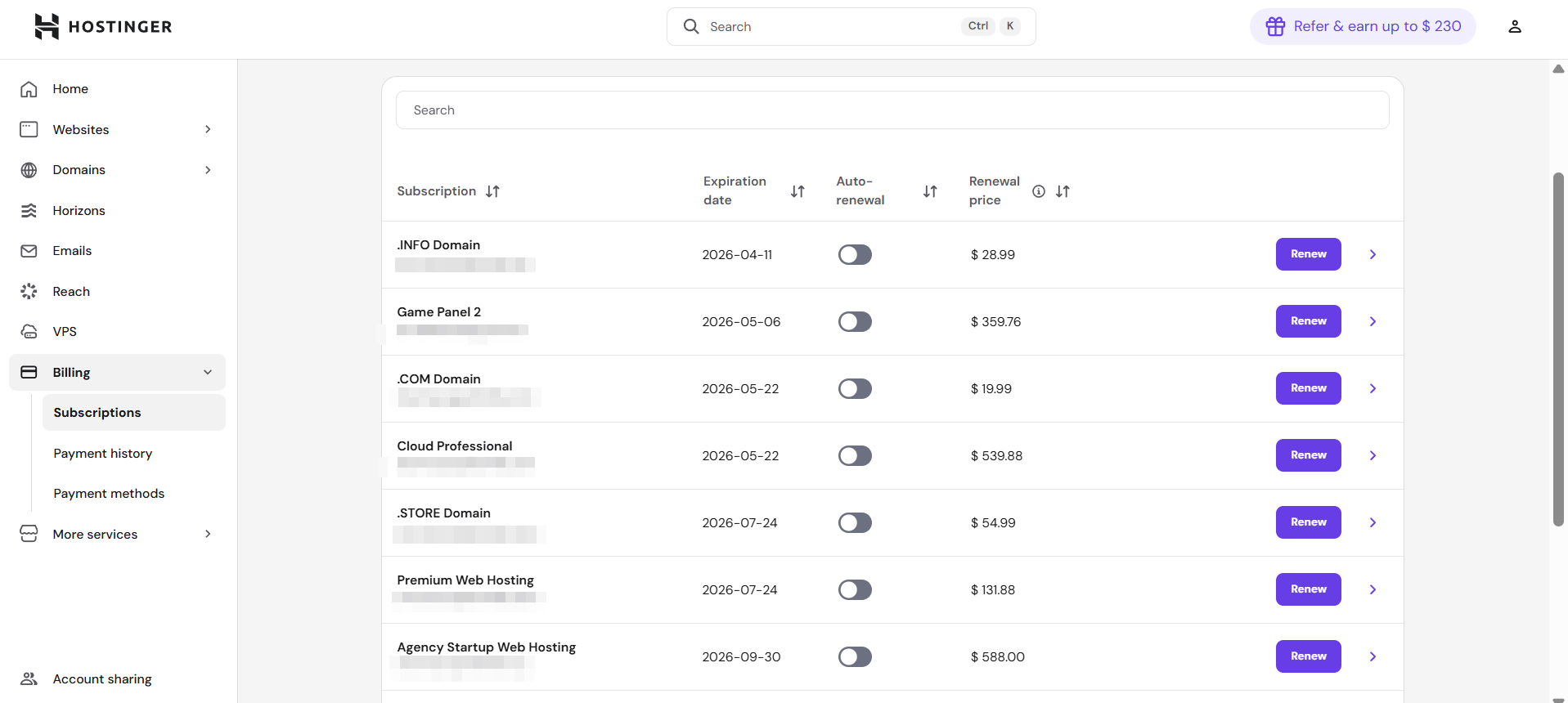
Task: Click Refer & earn up to $230
Action: coord(1362,26)
